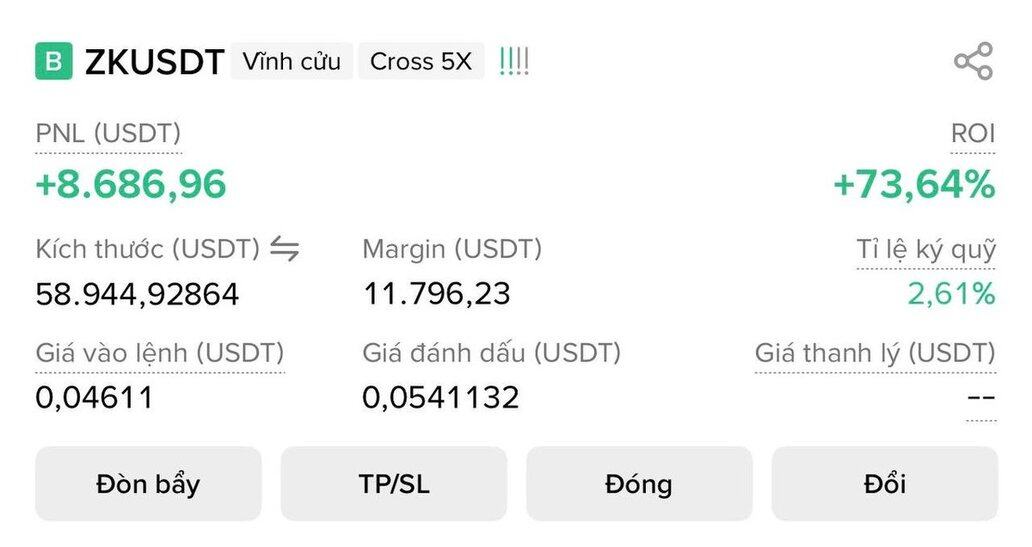
Task: Click the PNL (USDT) label
Action: [108, 134]
